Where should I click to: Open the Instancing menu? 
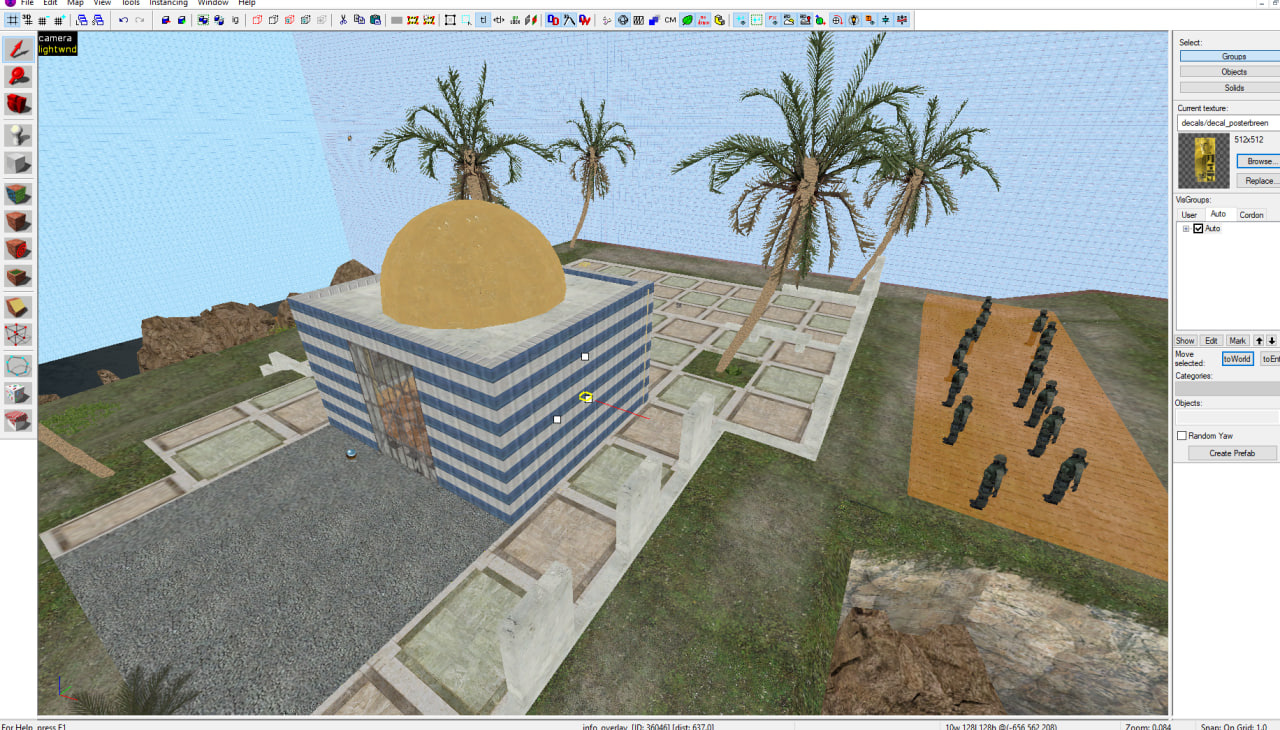(x=168, y=3)
